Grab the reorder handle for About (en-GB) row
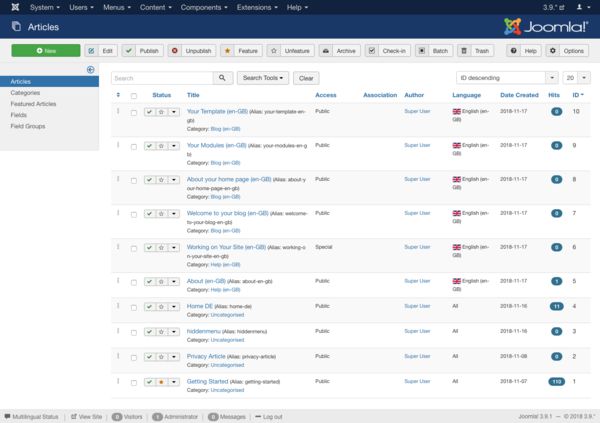The image size is (600, 423). pos(118,281)
